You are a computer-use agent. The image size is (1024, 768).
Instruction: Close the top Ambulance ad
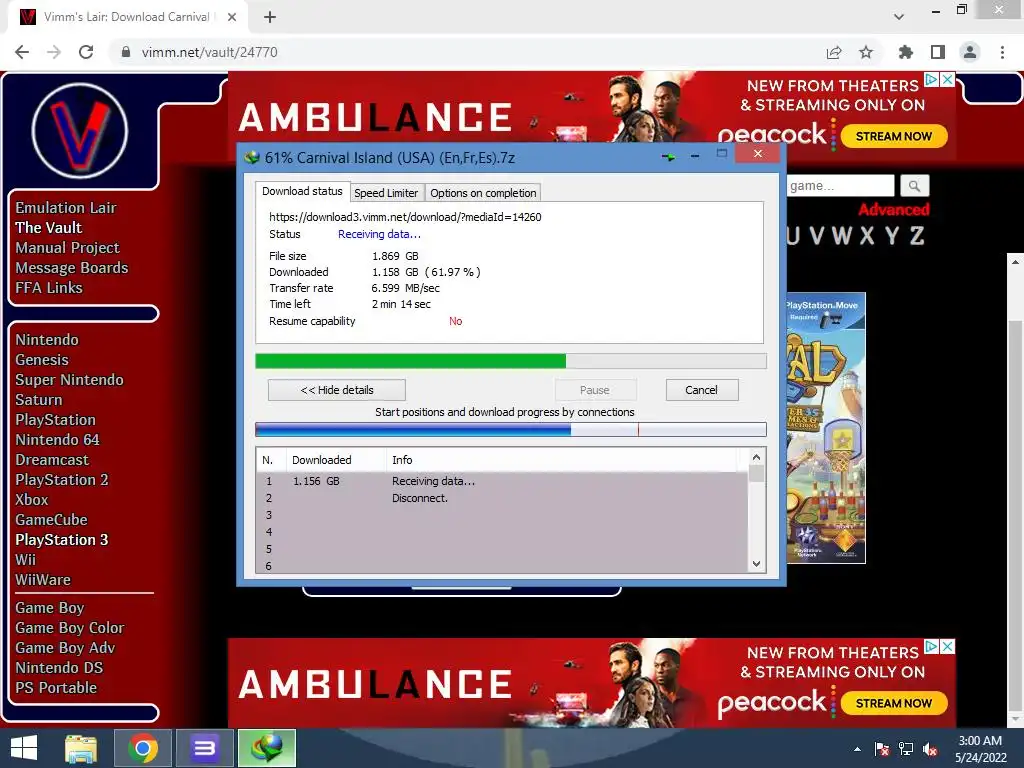948,80
